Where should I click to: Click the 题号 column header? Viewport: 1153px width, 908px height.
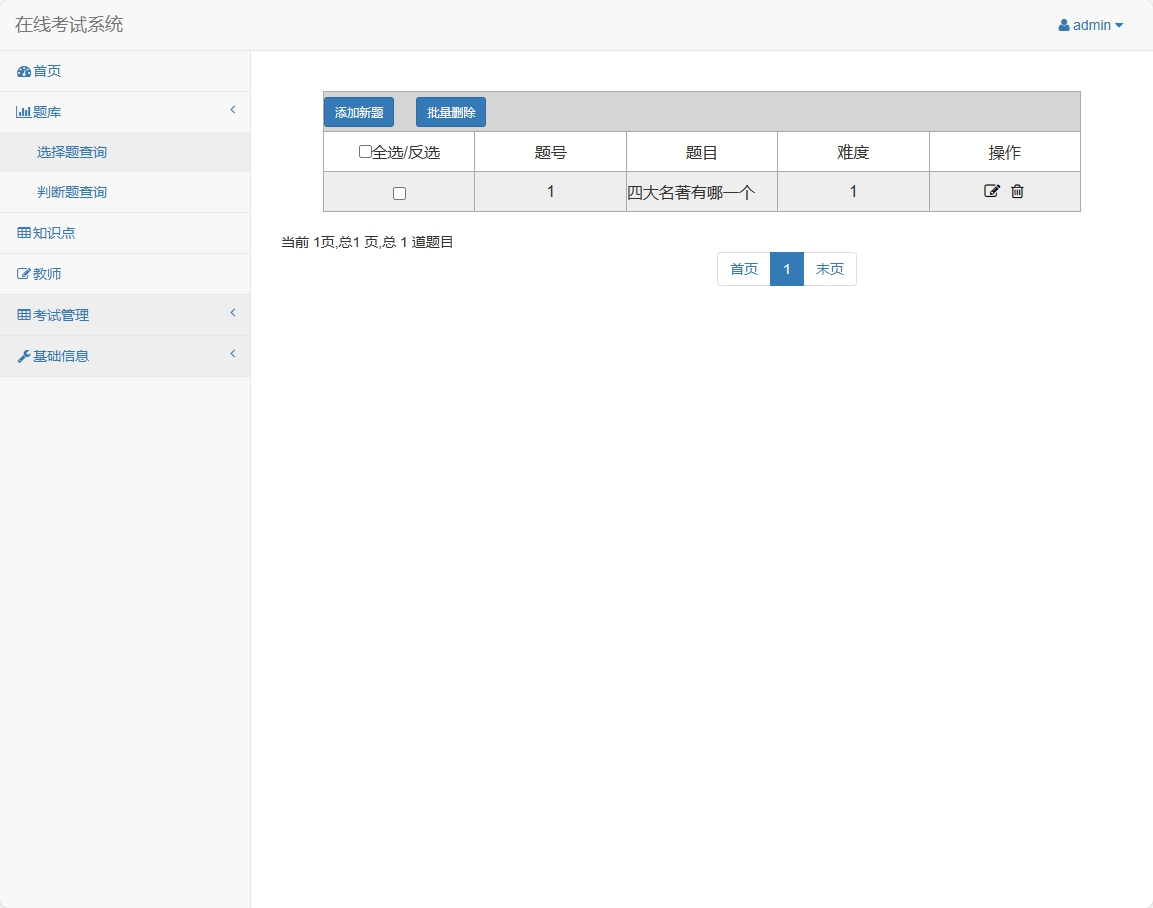[550, 152]
